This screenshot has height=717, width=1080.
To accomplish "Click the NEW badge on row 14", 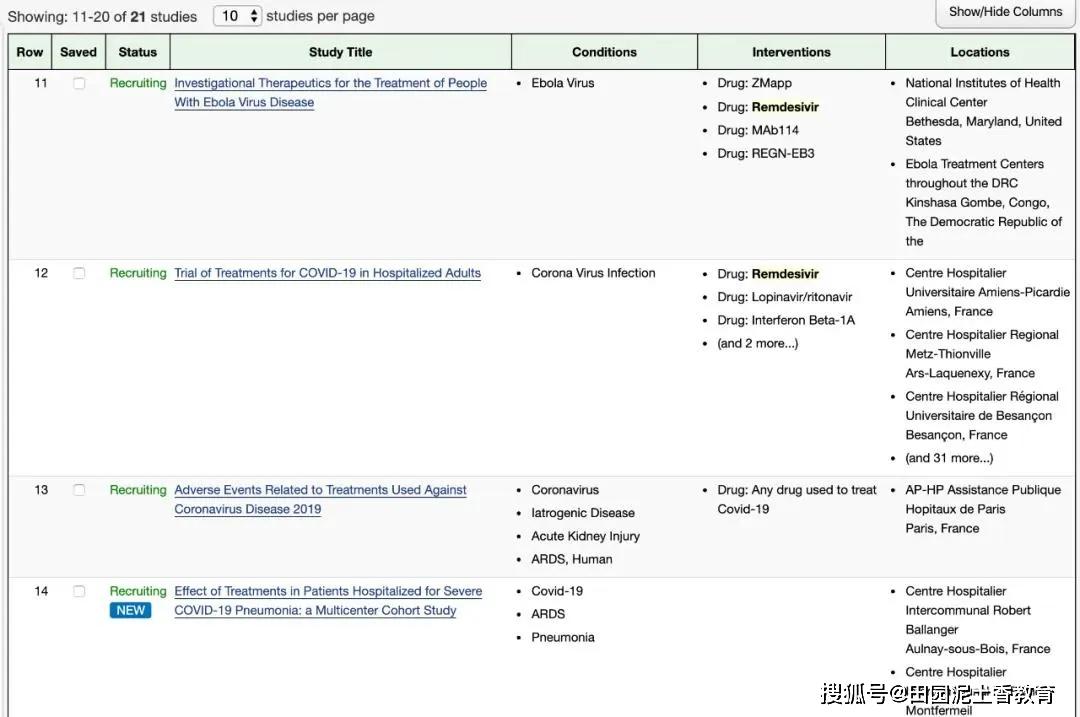I will (130, 610).
